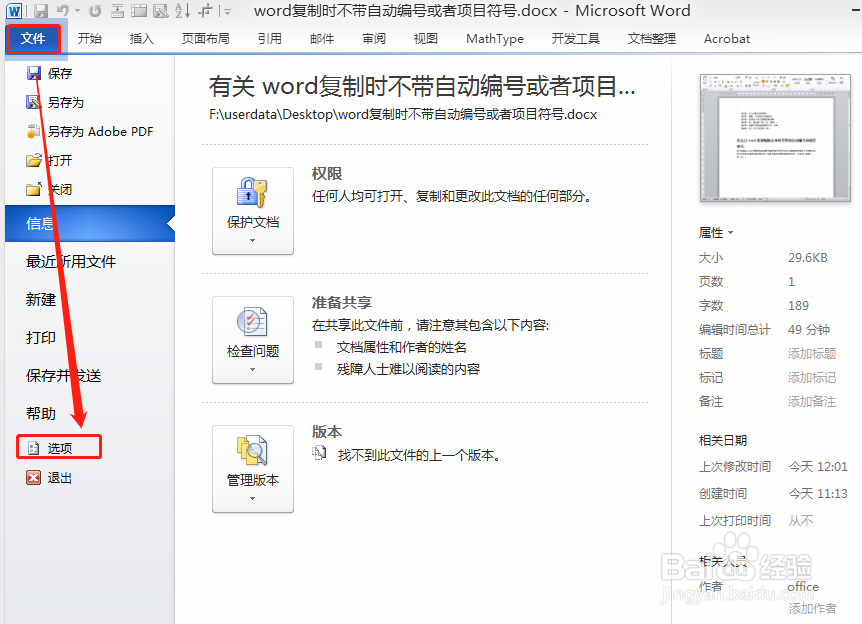Open the 页面布局 tab

(x=206, y=38)
